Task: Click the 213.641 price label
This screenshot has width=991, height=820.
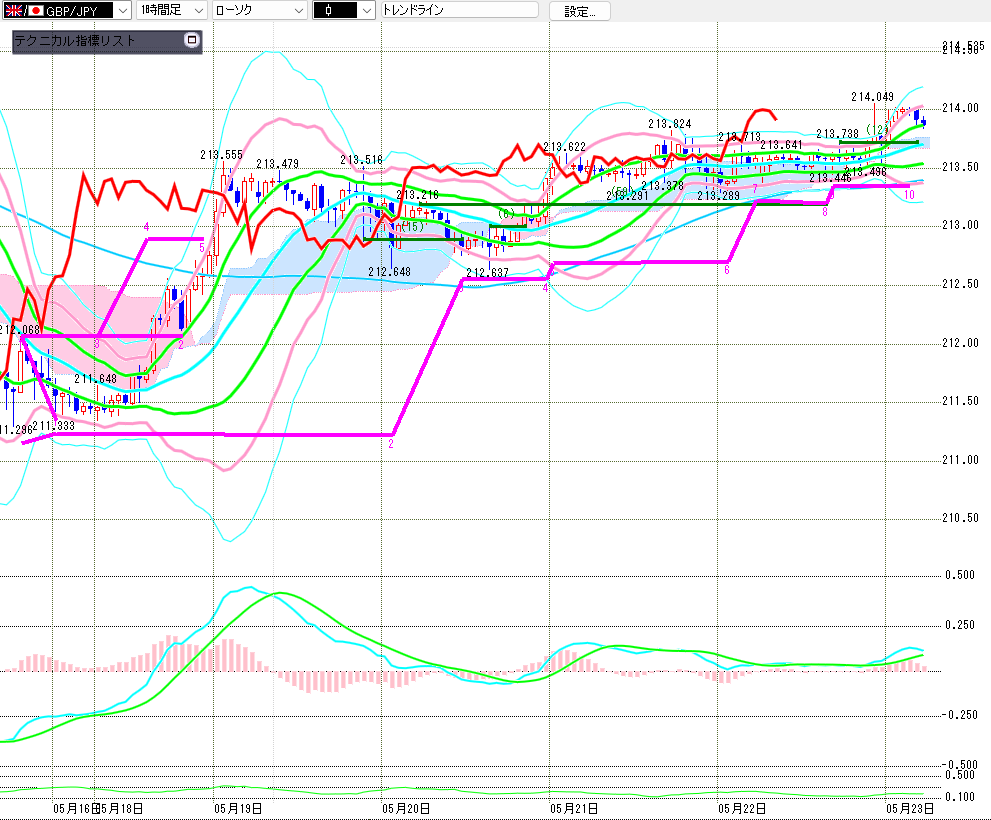Action: click(781, 145)
